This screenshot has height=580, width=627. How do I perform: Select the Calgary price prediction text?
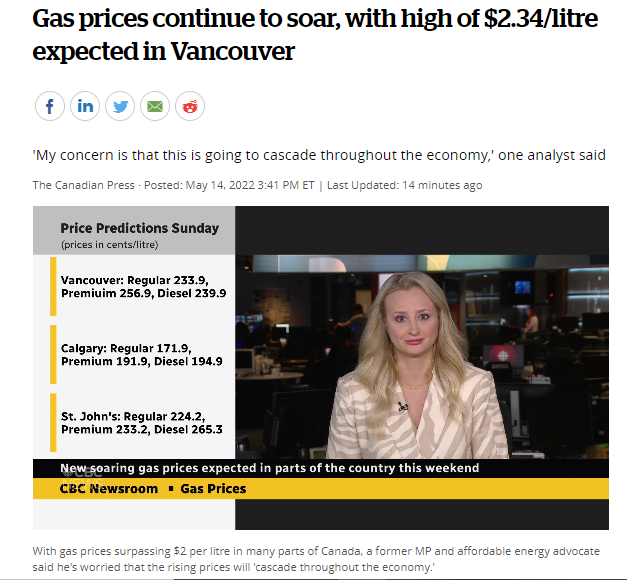[x=142, y=355]
